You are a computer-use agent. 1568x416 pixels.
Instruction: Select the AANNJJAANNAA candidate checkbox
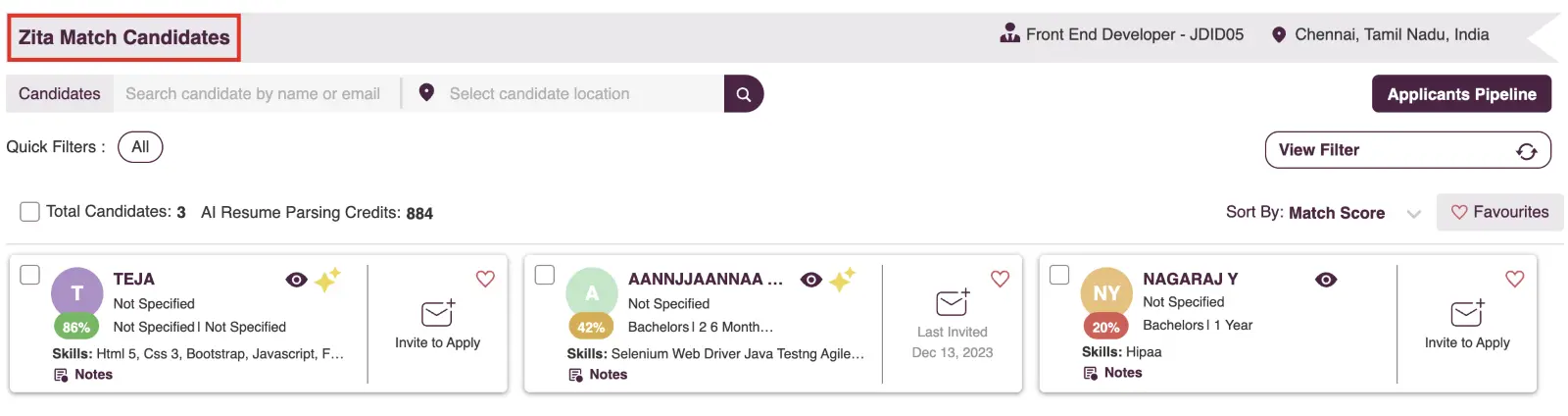(545, 275)
